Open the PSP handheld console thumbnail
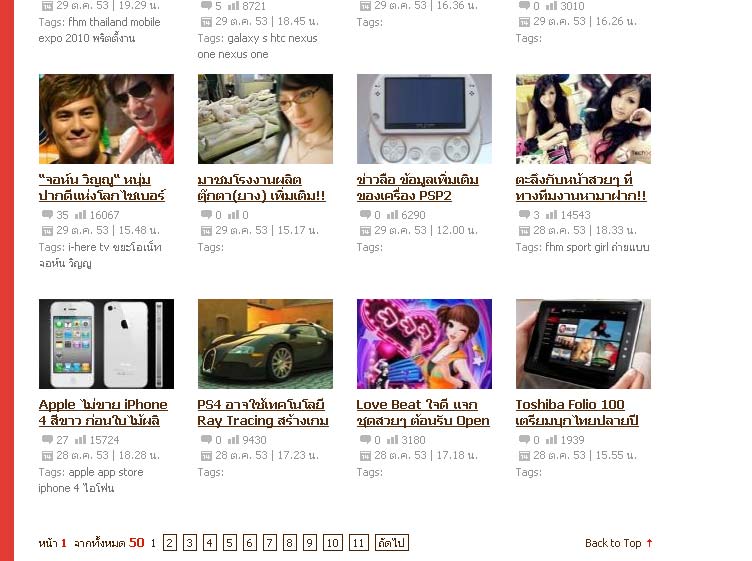Screen dimensions: 752x561 [x=424, y=118]
